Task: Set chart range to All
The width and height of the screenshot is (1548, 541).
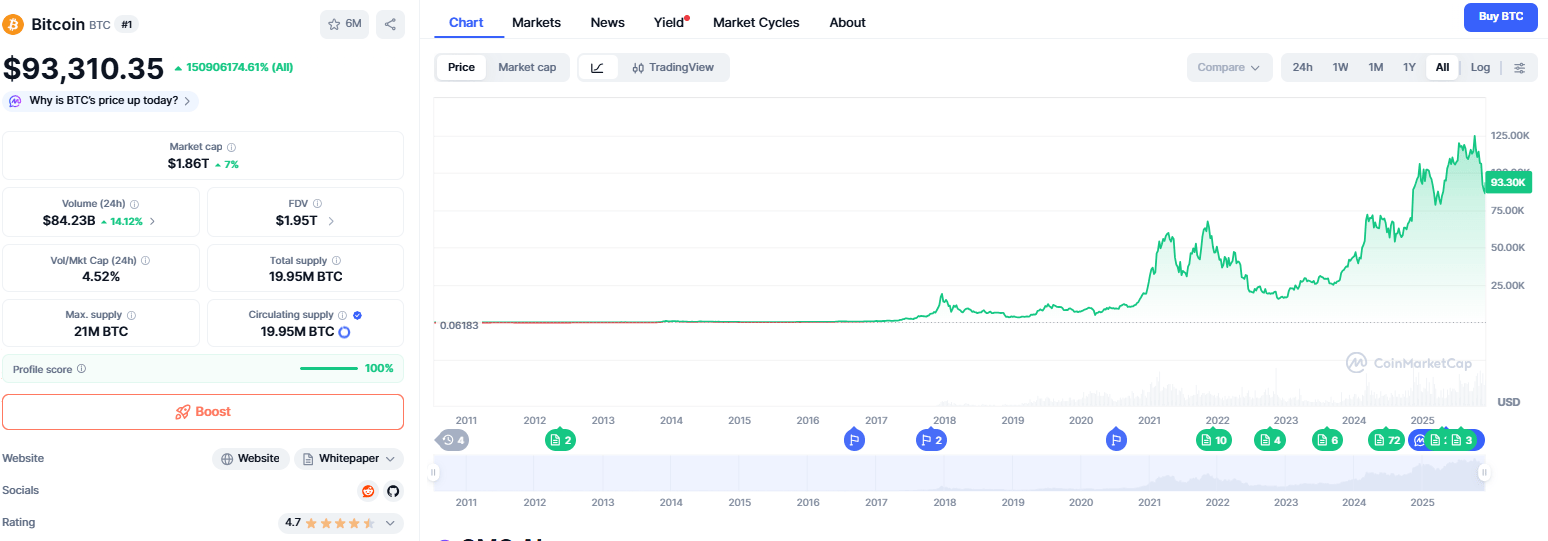Action: (x=1442, y=67)
